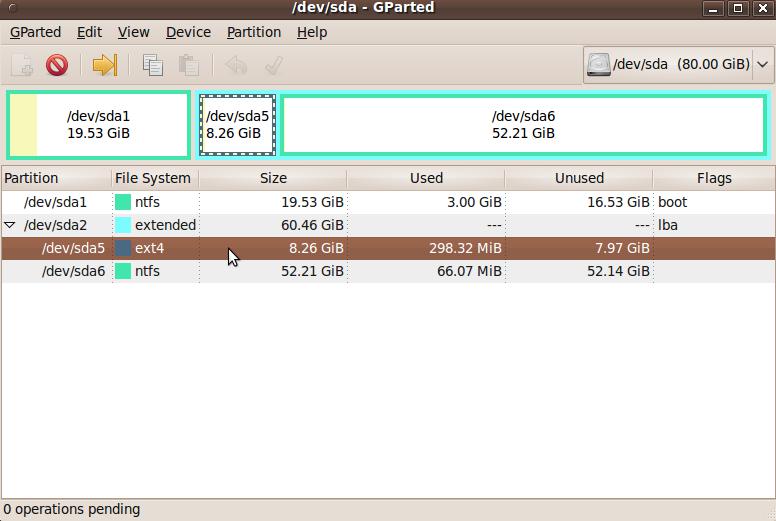The image size is (776, 521).
Task: Select the /dev/sda (80.00 GiB) combo box
Action: tap(678, 64)
